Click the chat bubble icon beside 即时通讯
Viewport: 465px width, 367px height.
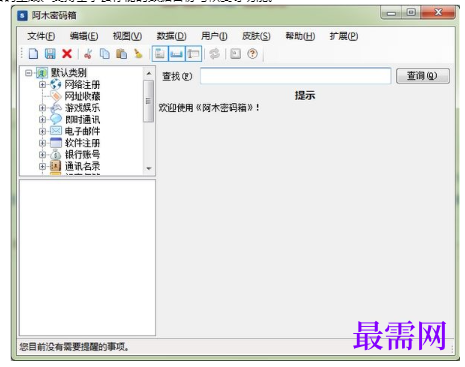click(56, 119)
